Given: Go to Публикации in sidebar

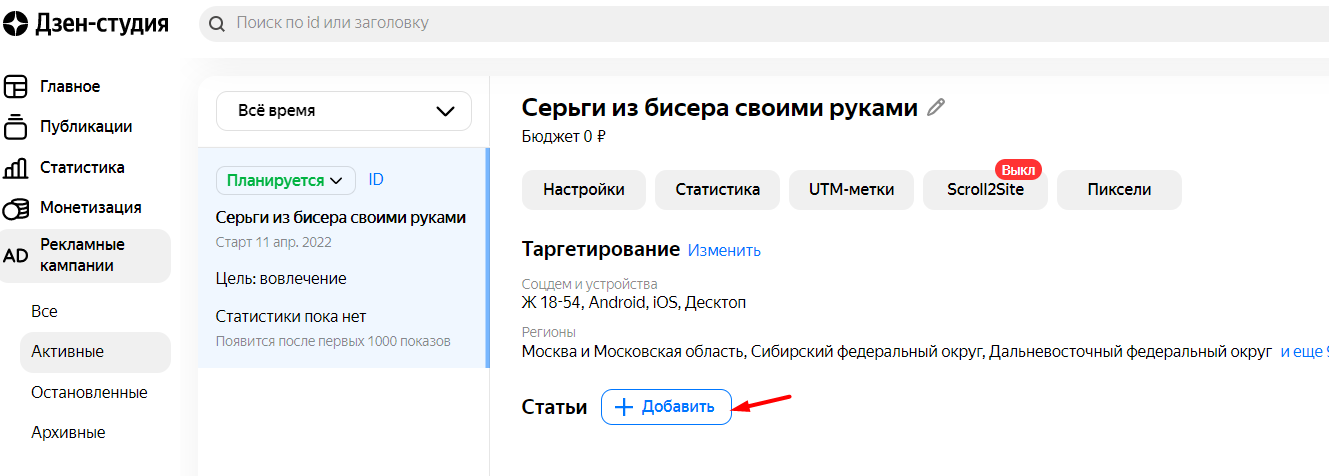Looking at the screenshot, I should [x=86, y=127].
